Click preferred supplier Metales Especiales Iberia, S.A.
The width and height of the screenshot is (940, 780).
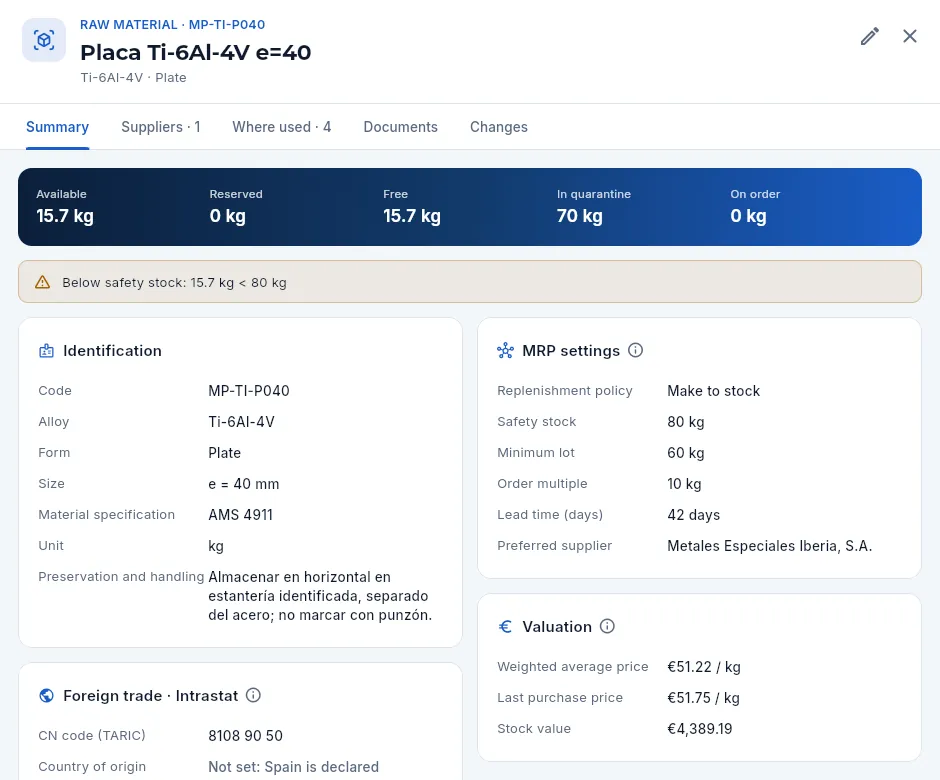(770, 546)
